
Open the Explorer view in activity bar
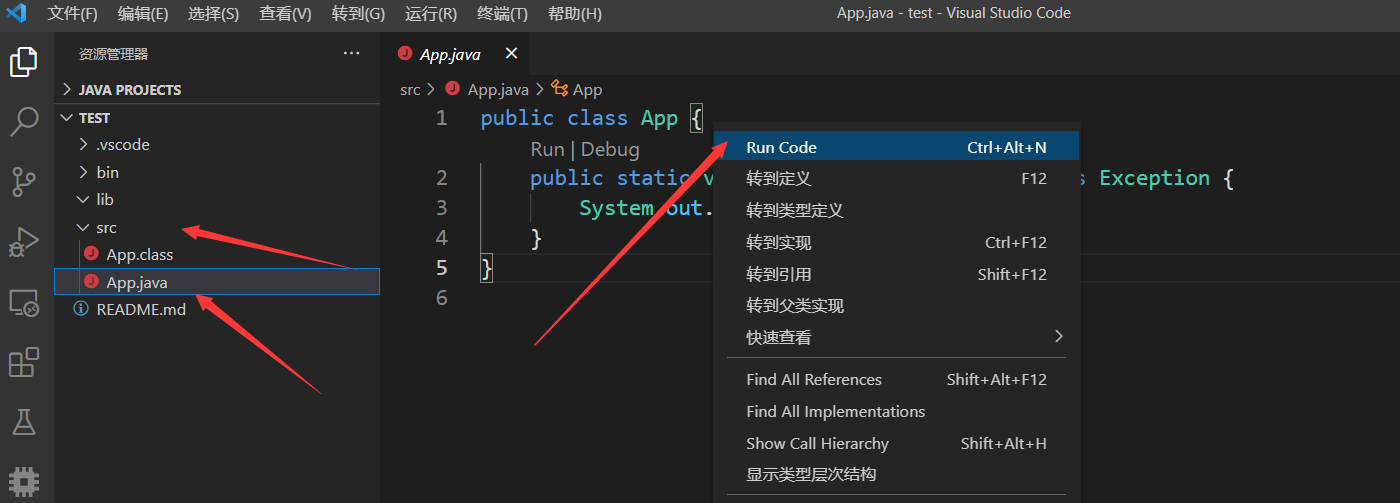[24, 62]
